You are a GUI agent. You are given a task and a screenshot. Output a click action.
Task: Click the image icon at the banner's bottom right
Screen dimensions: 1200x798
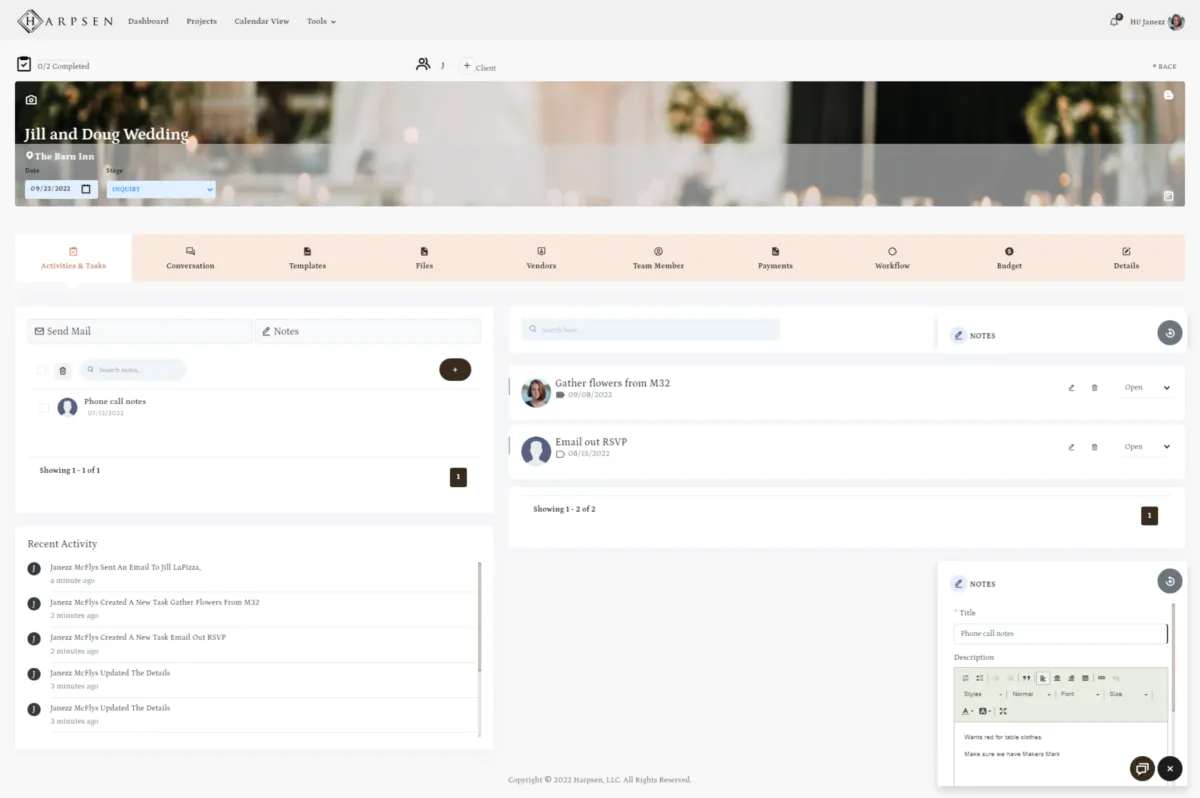pos(1168,196)
